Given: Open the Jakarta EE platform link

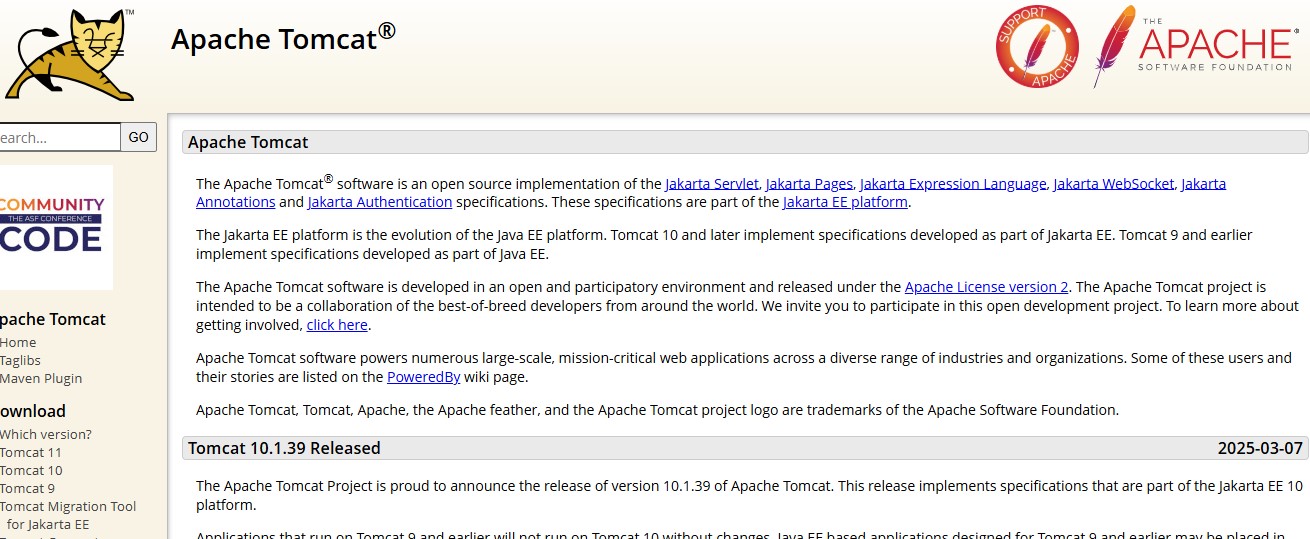Looking at the screenshot, I should 845,202.
